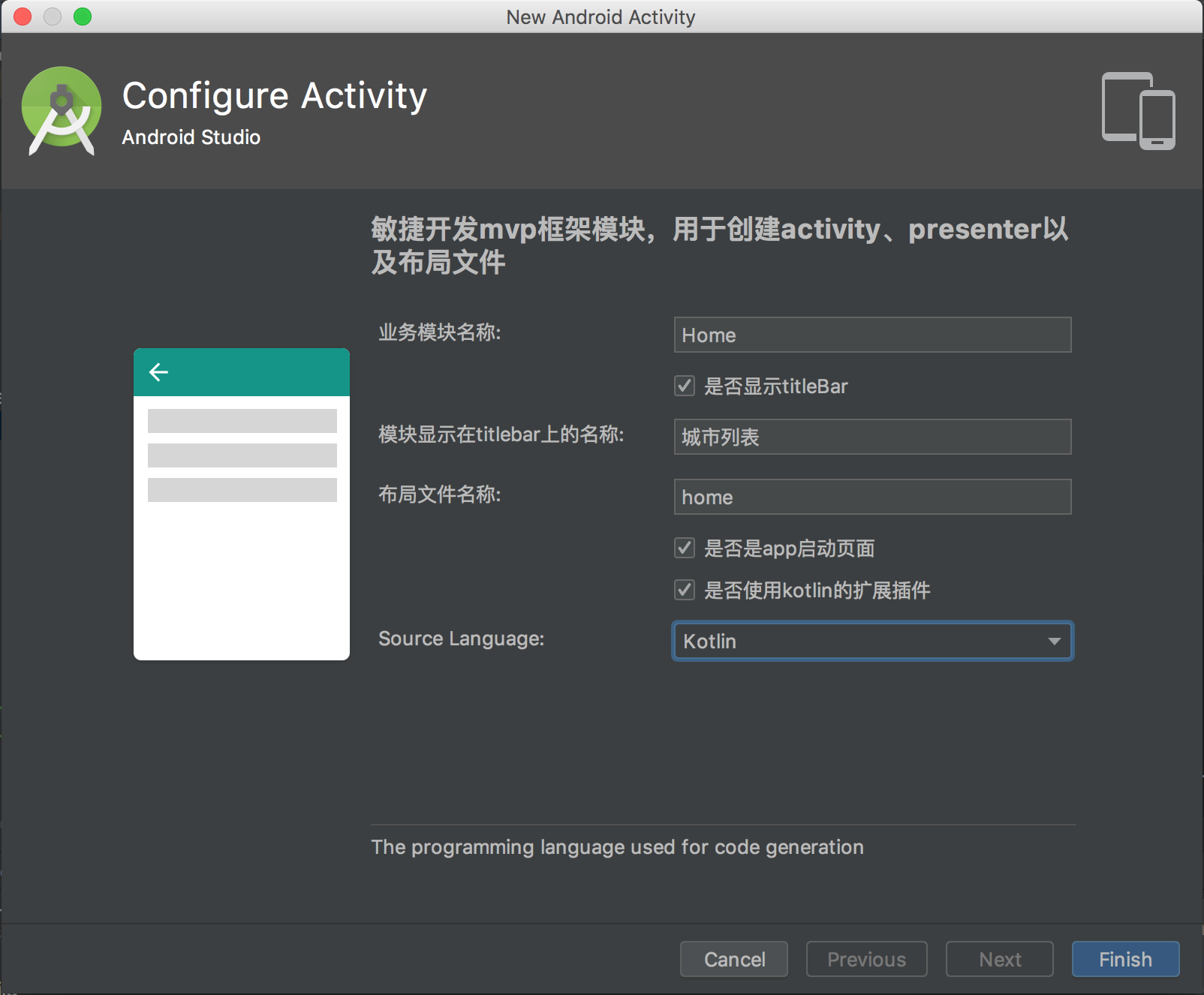Click the 敏捷开发mvp框架模块 description text

(720, 245)
